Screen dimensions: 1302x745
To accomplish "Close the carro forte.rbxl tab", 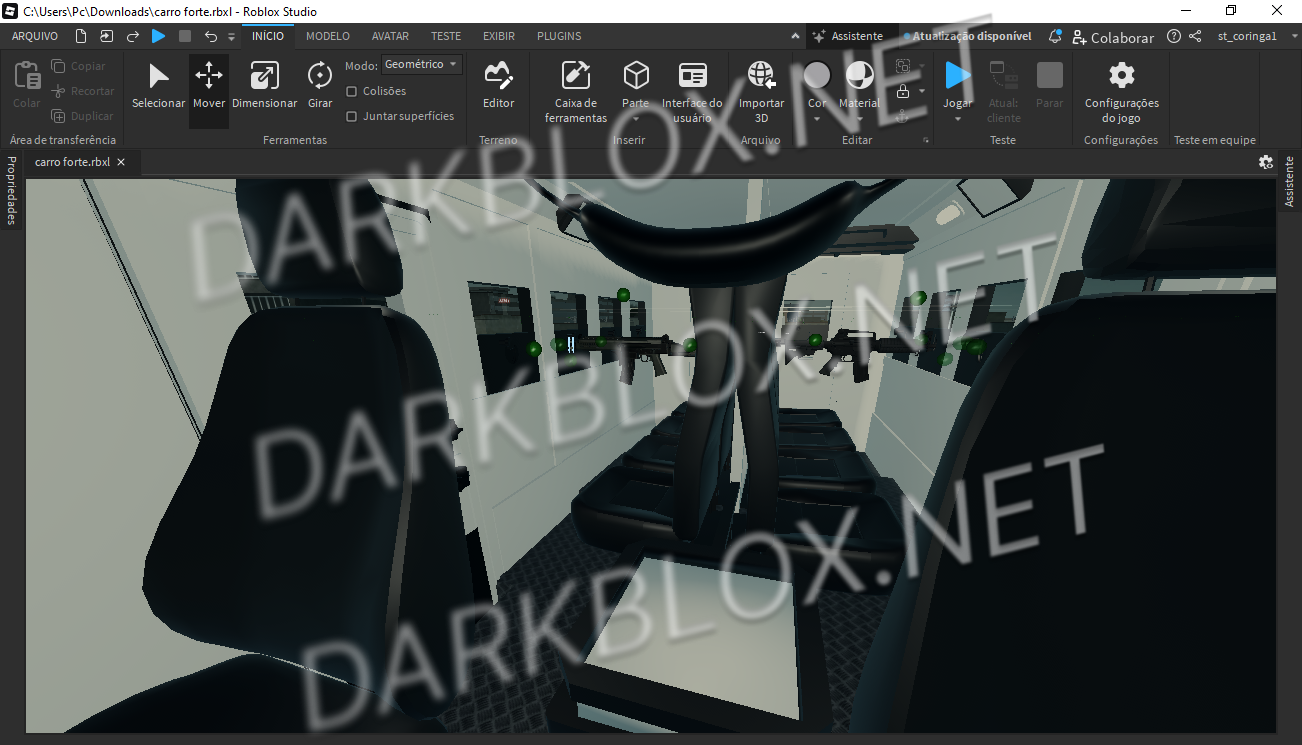I will click(x=121, y=162).
